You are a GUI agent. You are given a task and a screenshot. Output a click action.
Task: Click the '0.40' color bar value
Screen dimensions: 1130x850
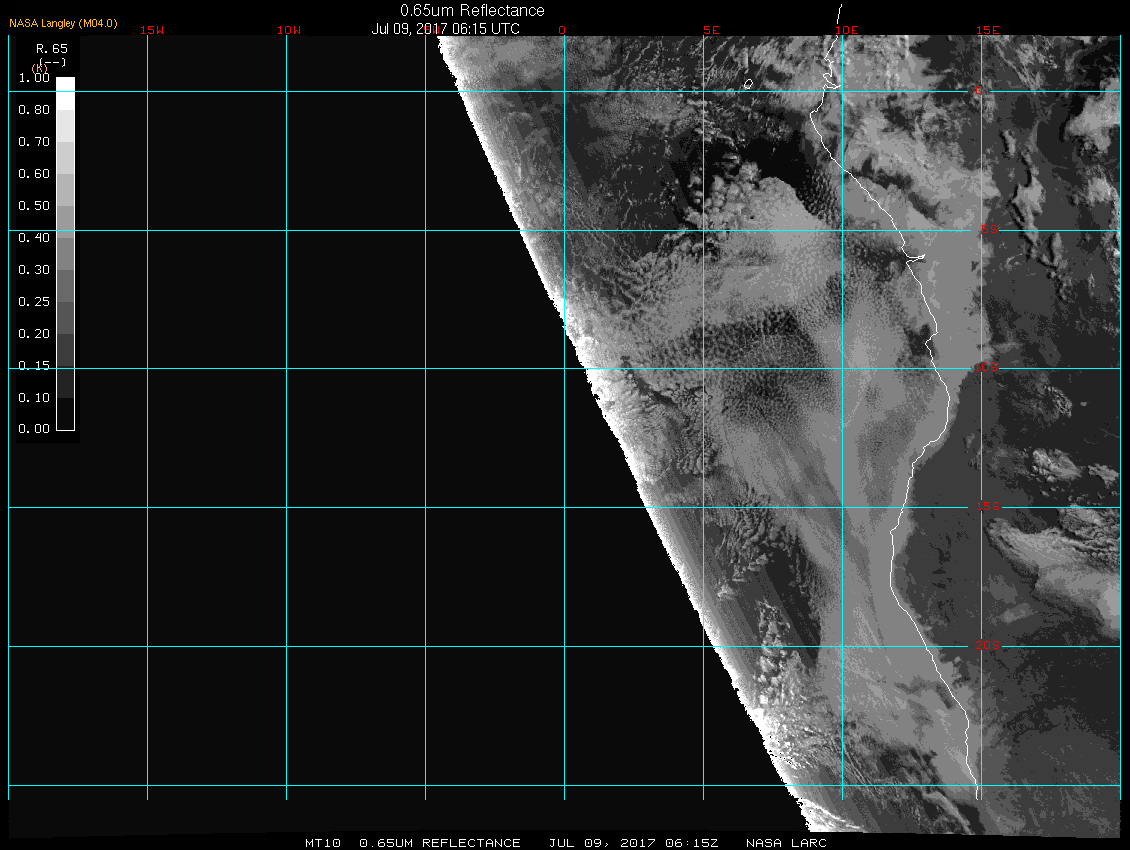point(34,238)
